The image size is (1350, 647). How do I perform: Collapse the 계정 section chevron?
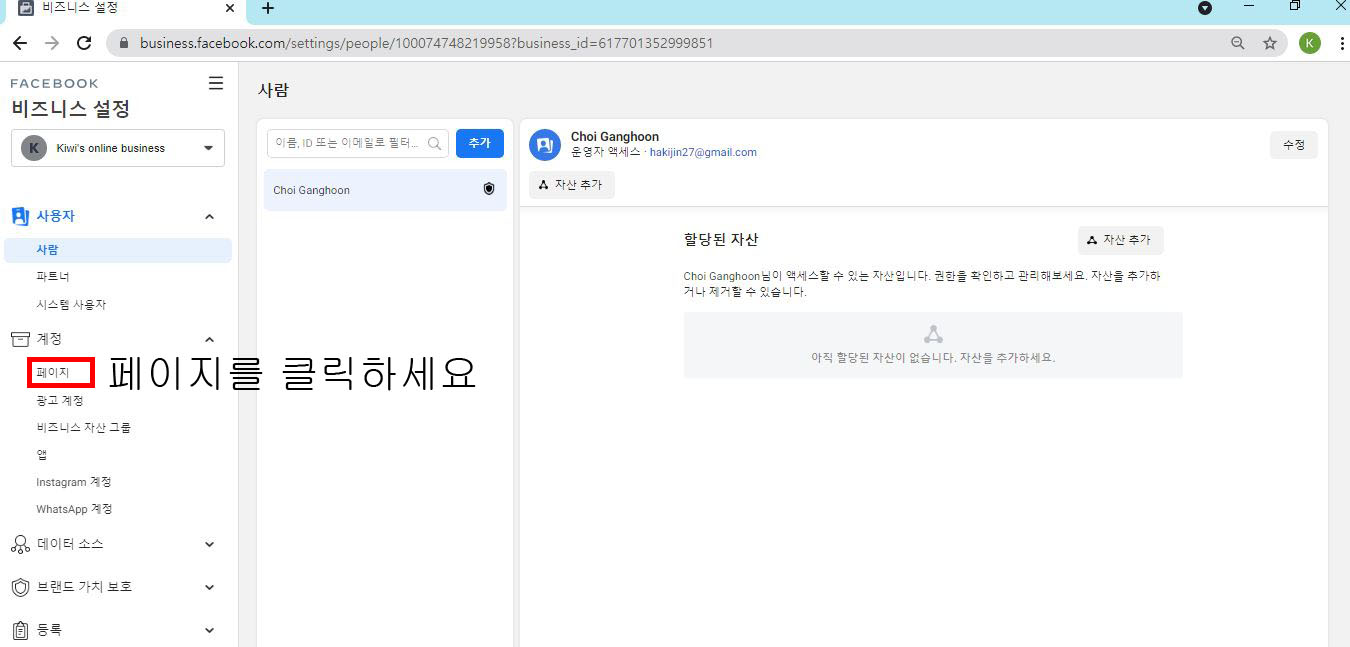209,339
